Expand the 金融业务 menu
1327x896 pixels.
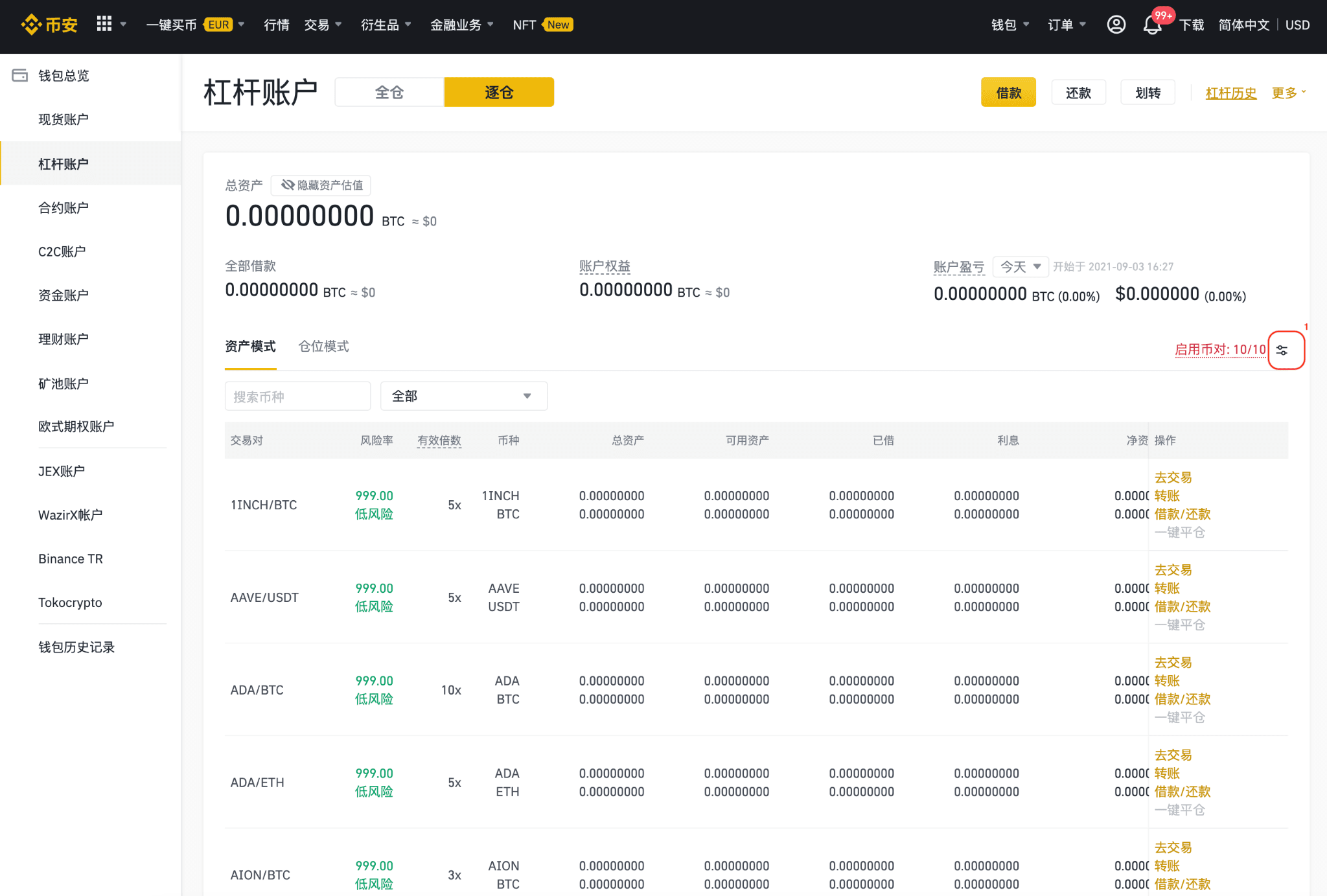tap(462, 25)
